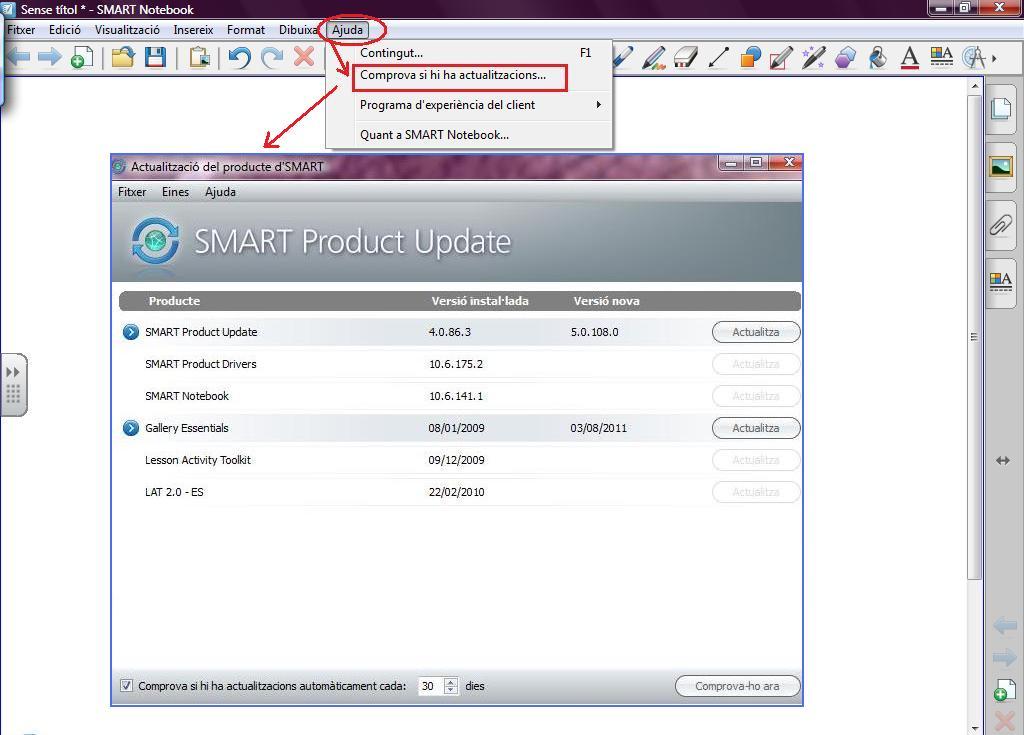Select the Creative Pen tool

(654, 57)
